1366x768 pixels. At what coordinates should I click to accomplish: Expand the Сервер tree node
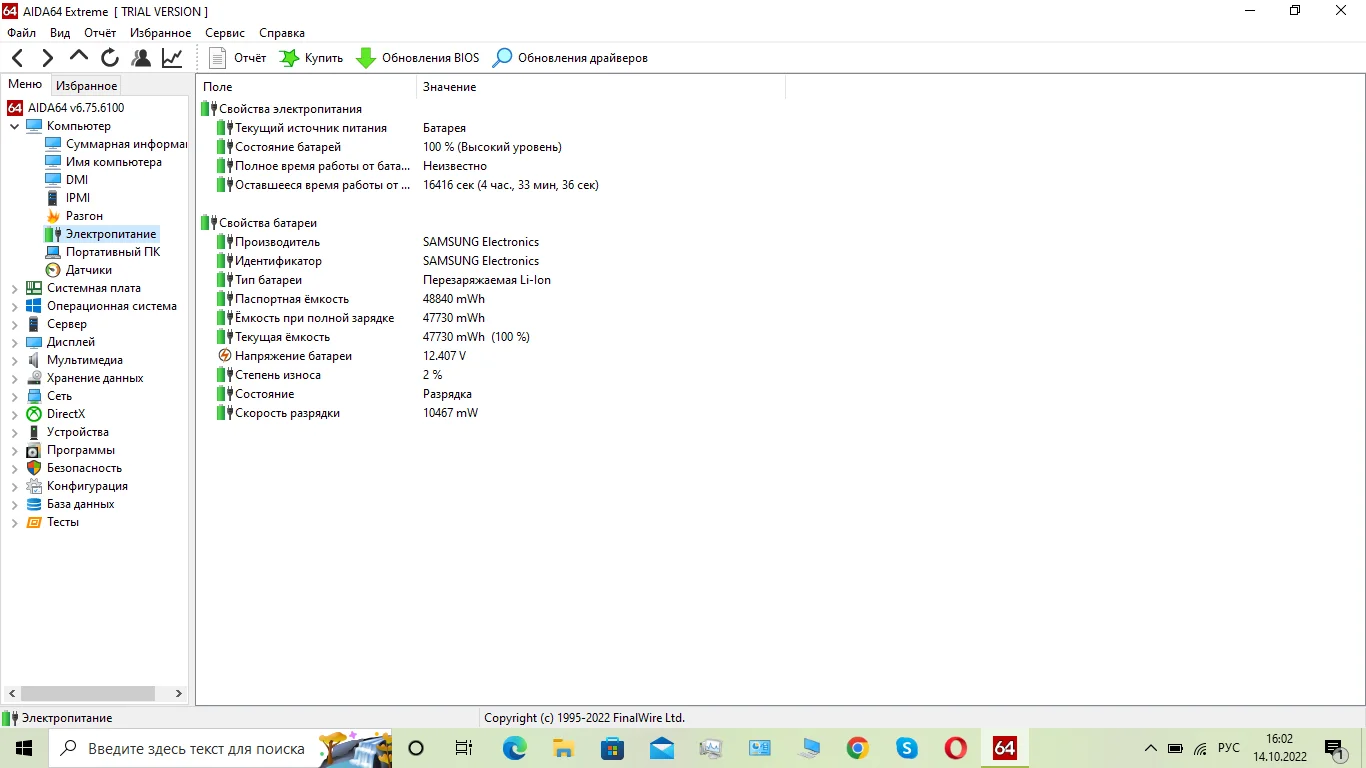coord(14,324)
